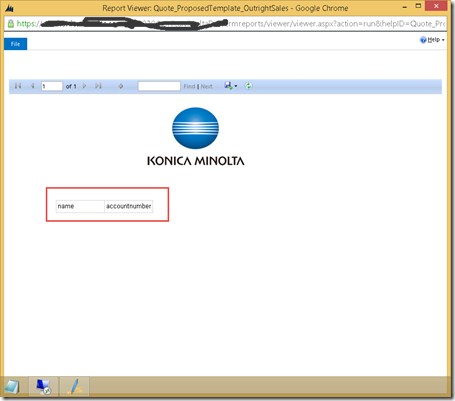Jump to the last report page
This screenshot has height=401, width=455.
pos(98,86)
